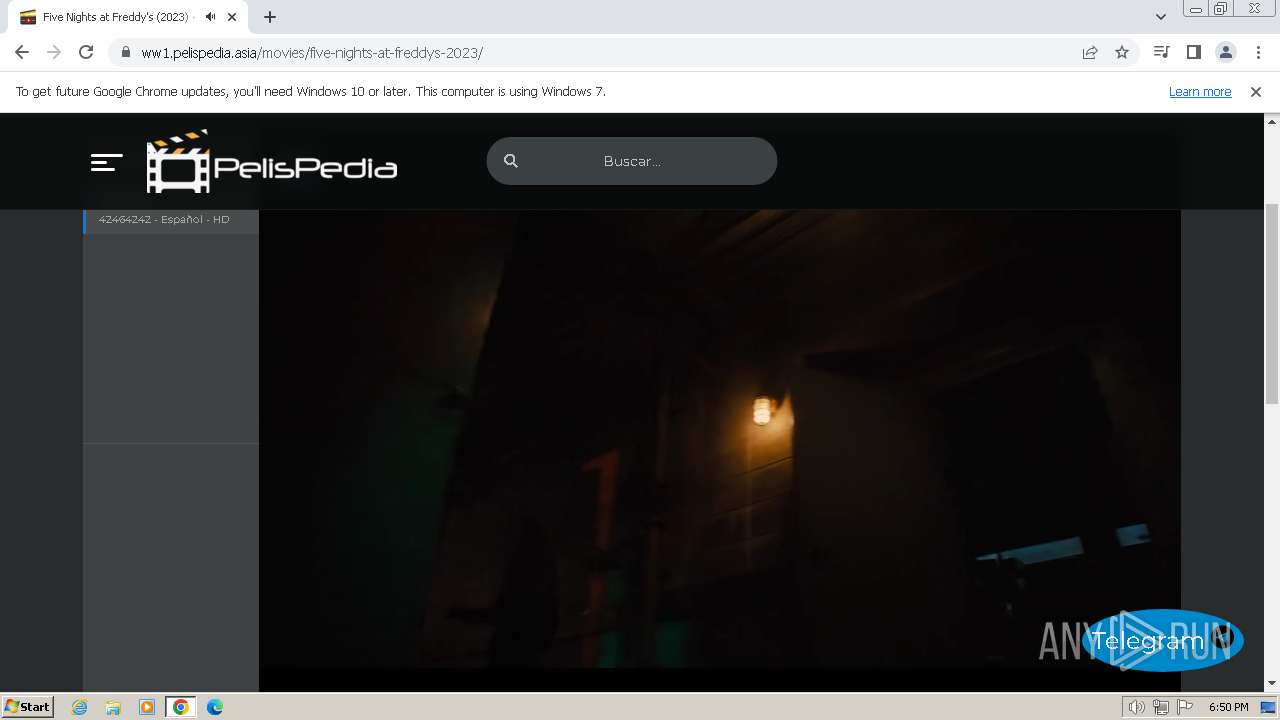Image resolution: width=1280 pixels, height=720 pixels.
Task: Click scrollbar down arrow
Action: click(x=1272, y=683)
